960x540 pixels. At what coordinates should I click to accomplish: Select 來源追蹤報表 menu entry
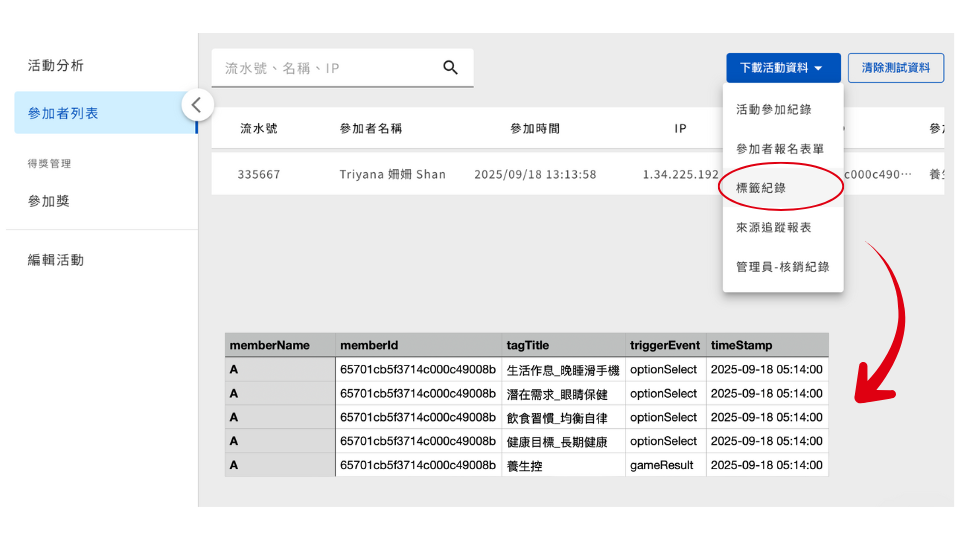(x=773, y=227)
